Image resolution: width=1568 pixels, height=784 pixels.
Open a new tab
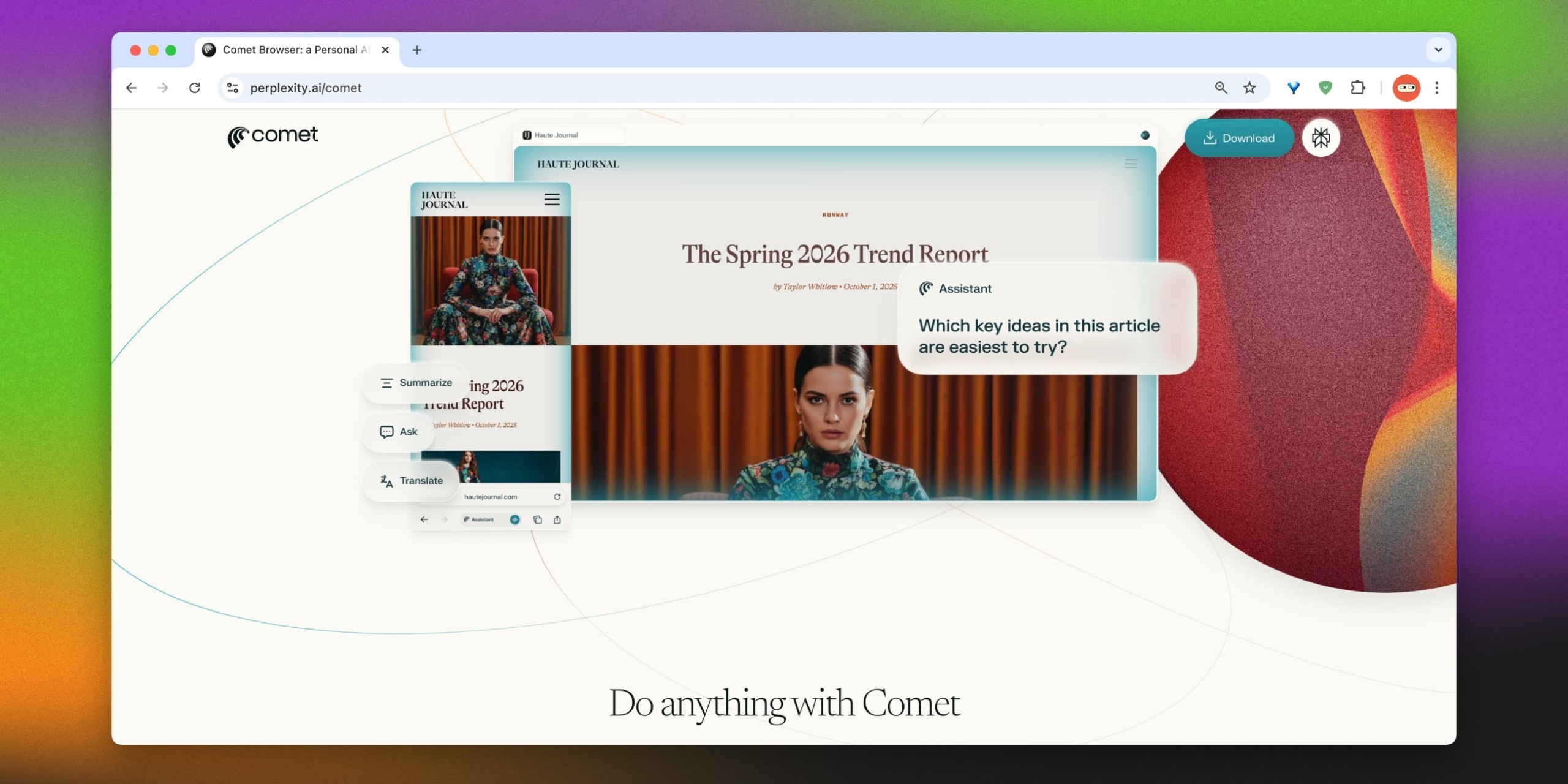tap(417, 50)
